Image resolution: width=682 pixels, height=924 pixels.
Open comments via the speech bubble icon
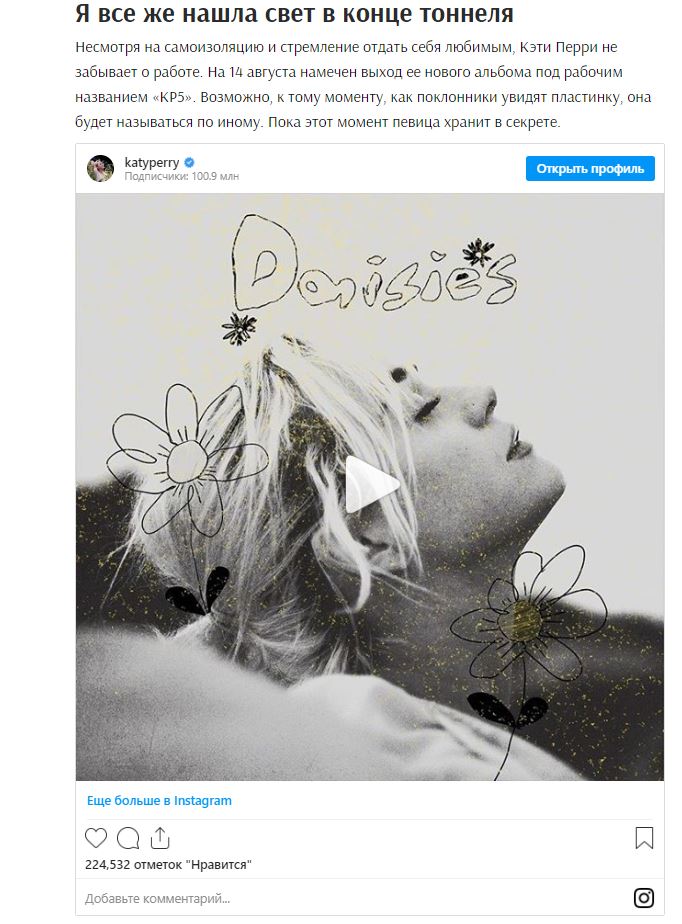point(128,837)
